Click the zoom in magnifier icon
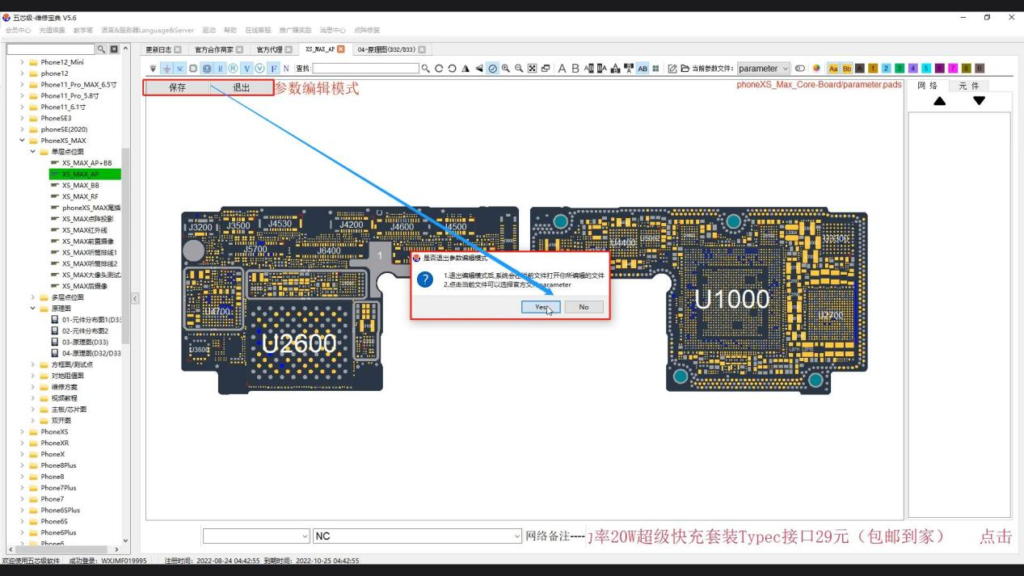The image size is (1024, 576). coord(505,69)
